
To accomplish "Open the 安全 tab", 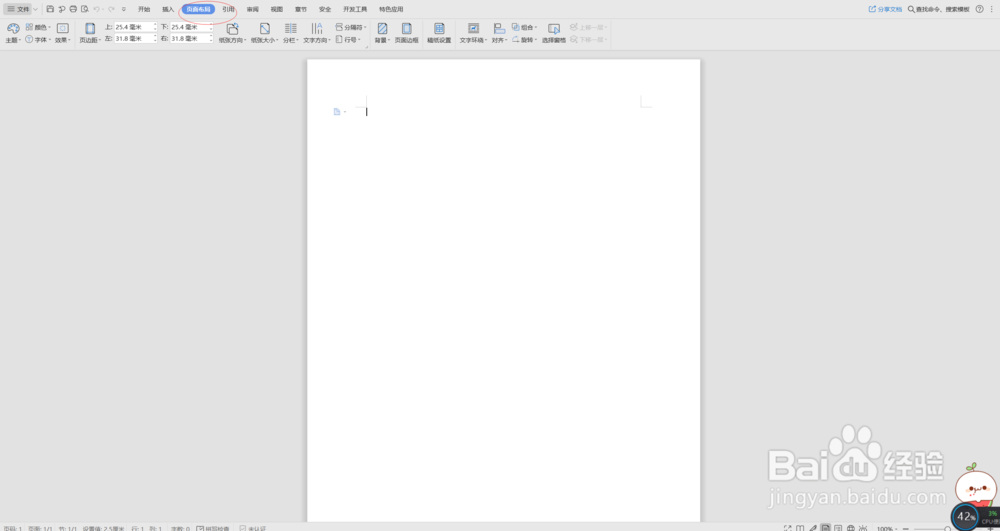I will (x=325, y=10).
